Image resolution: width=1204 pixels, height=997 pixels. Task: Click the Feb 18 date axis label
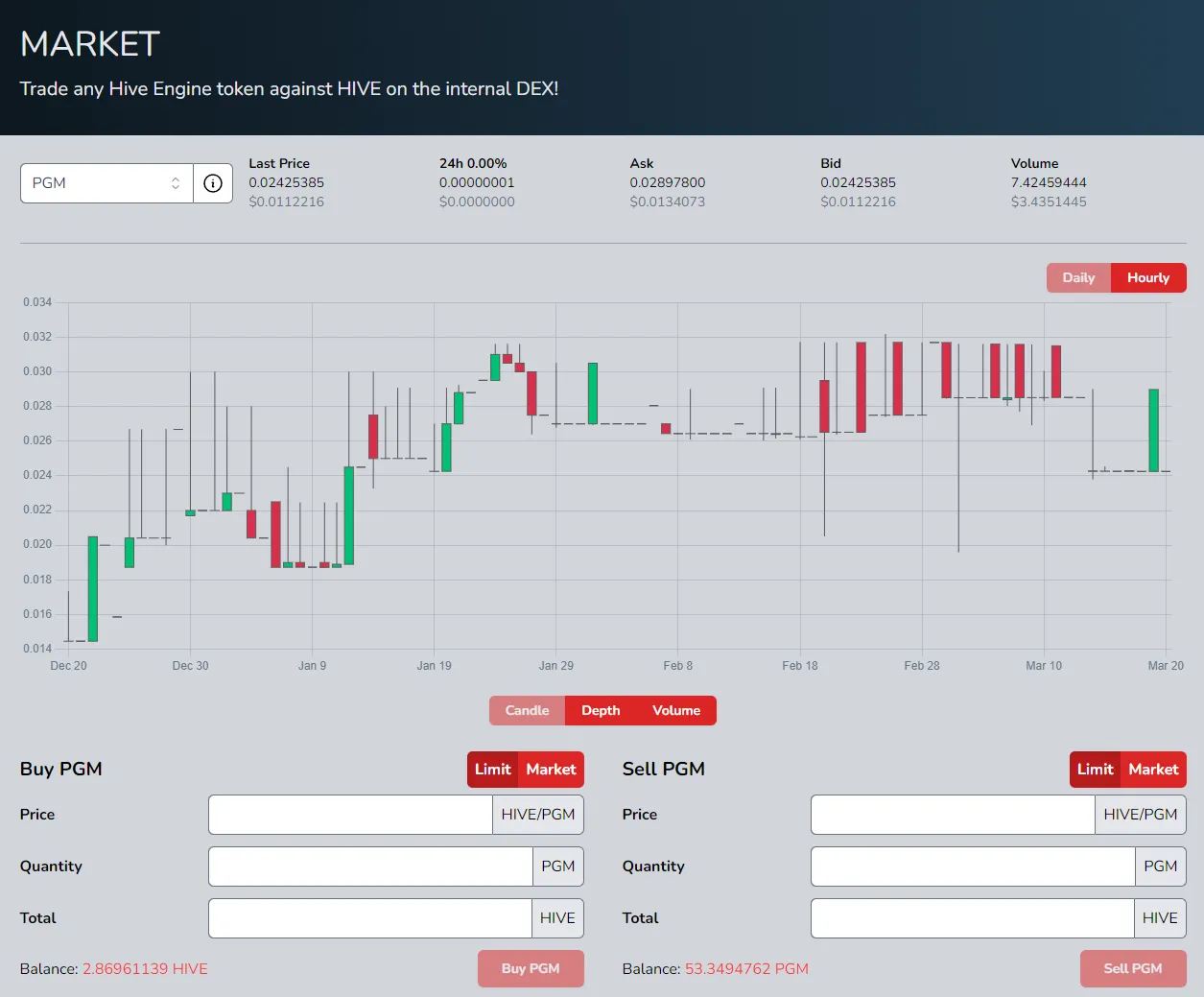coord(800,666)
